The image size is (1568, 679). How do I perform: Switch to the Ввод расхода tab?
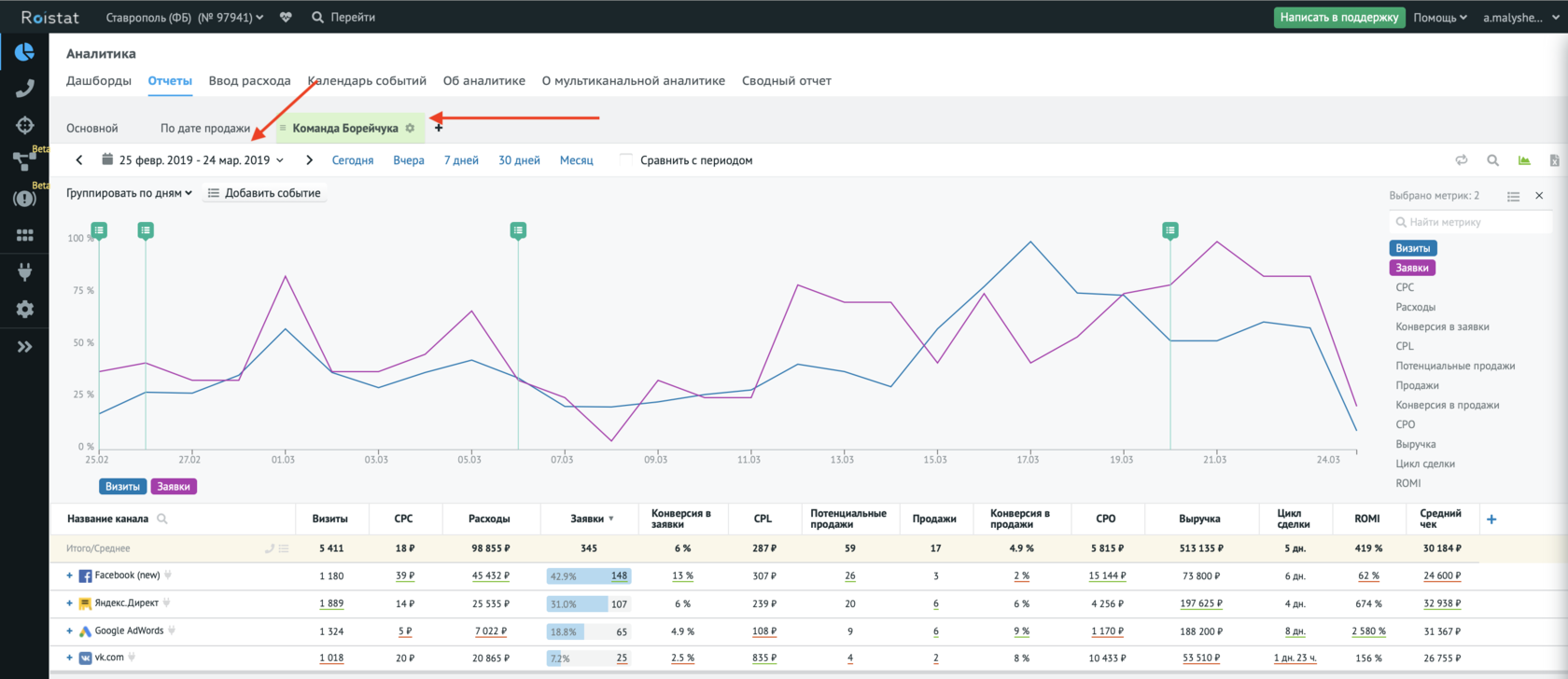[x=249, y=80]
